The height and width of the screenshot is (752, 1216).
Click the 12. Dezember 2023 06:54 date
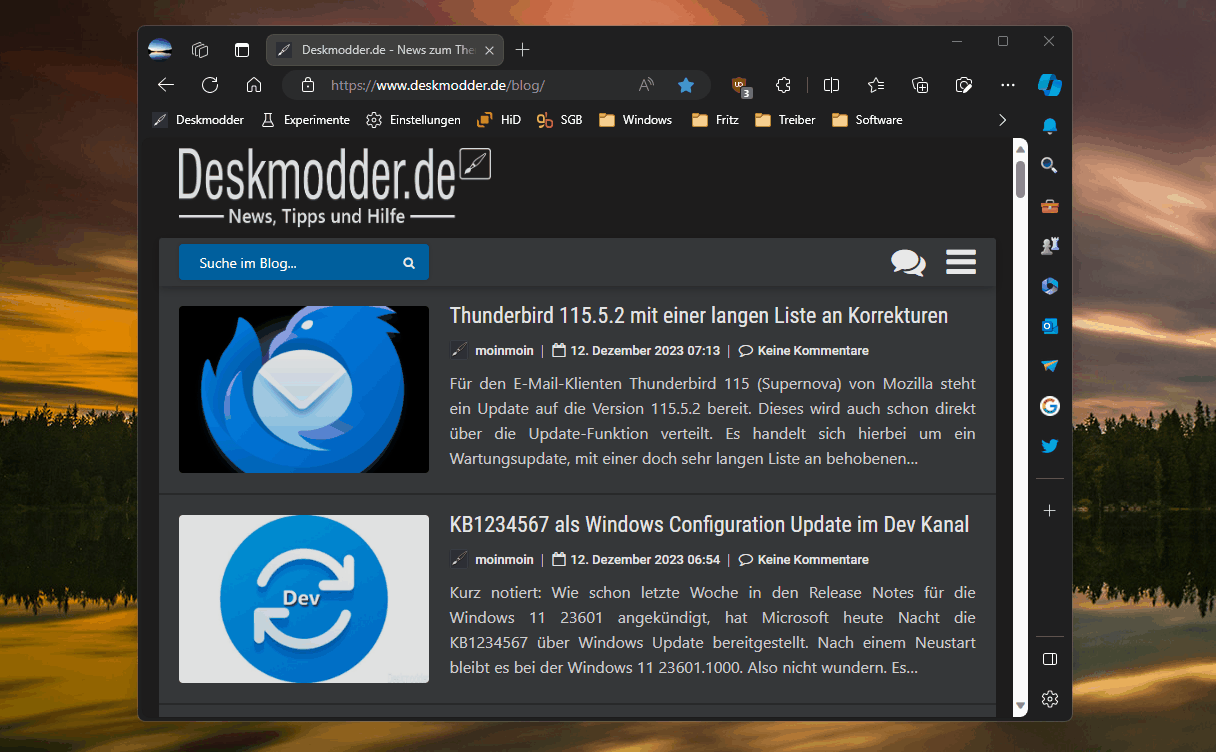pos(645,560)
